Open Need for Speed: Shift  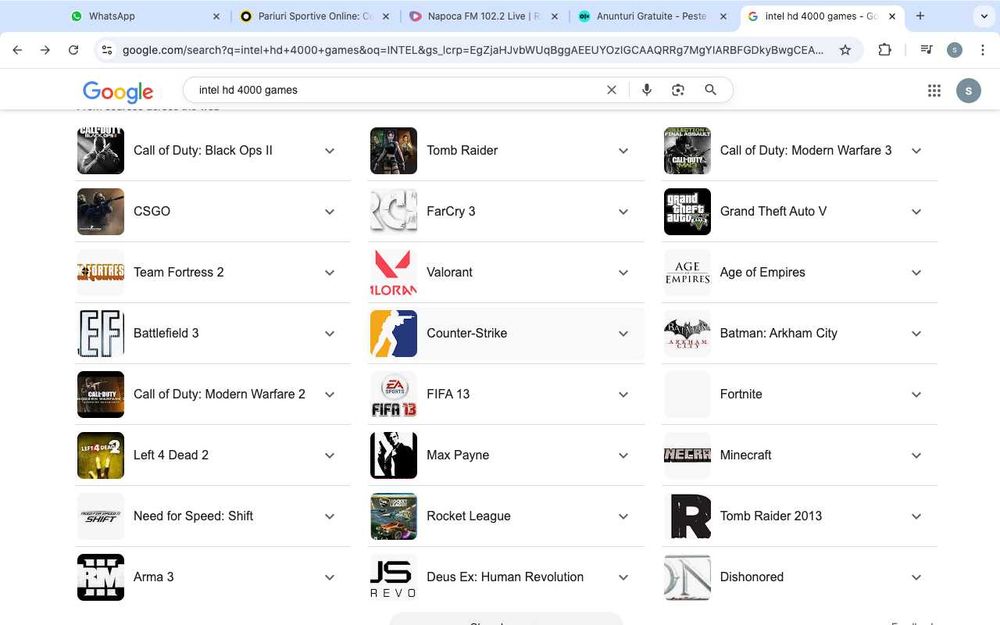(x=213, y=516)
